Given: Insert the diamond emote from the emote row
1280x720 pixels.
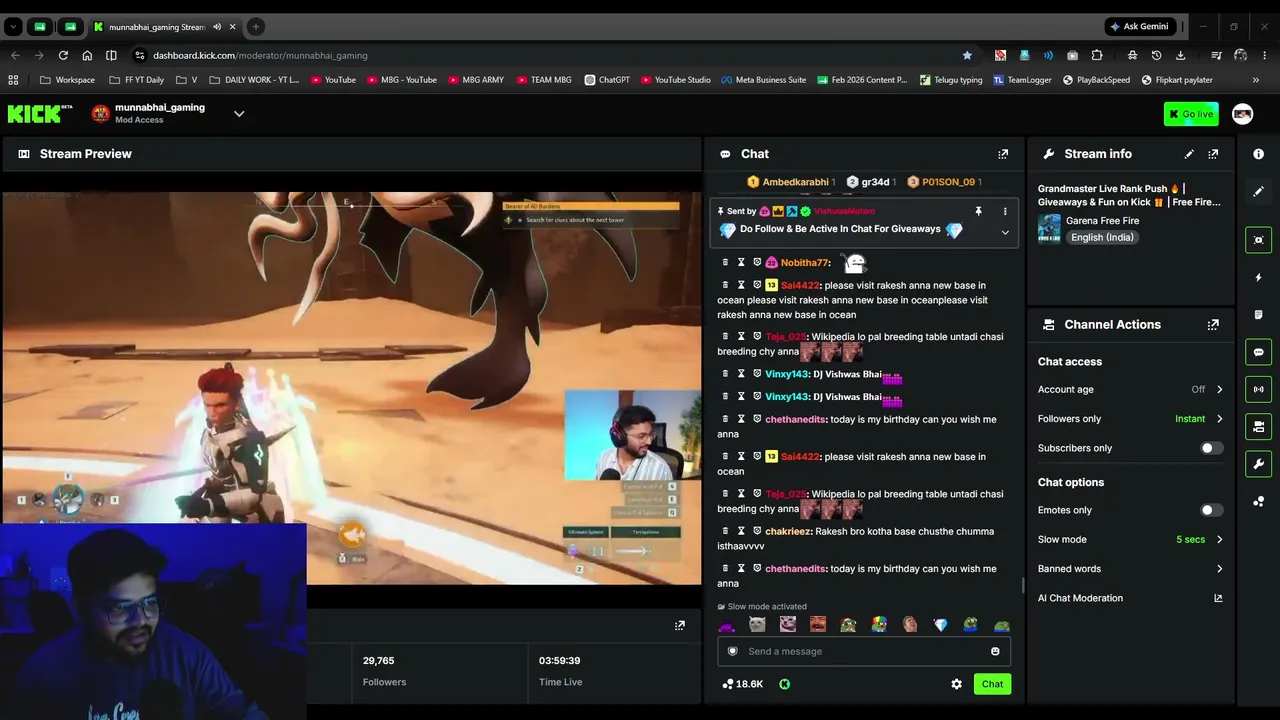Looking at the screenshot, I should [940, 625].
